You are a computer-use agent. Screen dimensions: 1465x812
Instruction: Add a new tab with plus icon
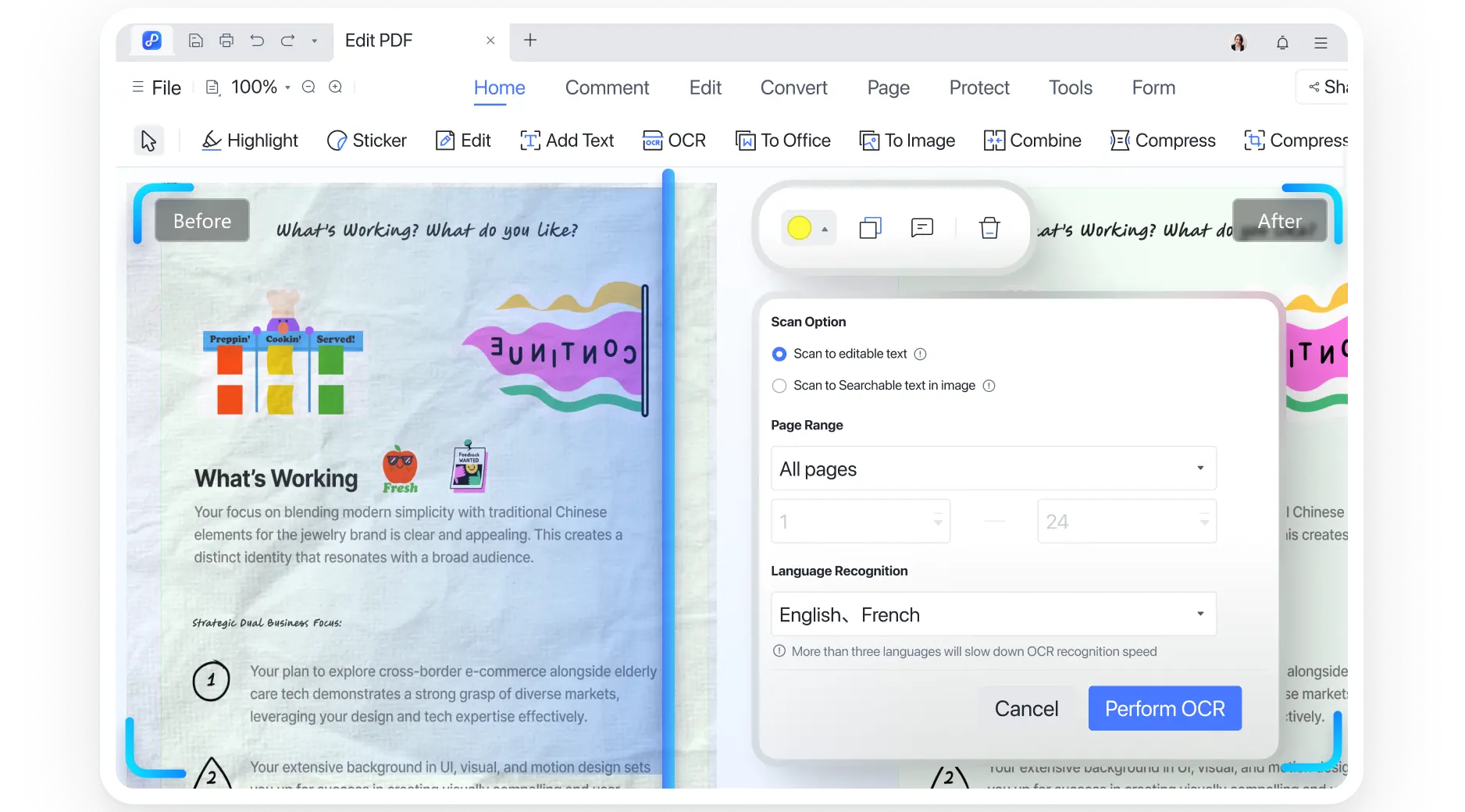pyautogui.click(x=530, y=40)
